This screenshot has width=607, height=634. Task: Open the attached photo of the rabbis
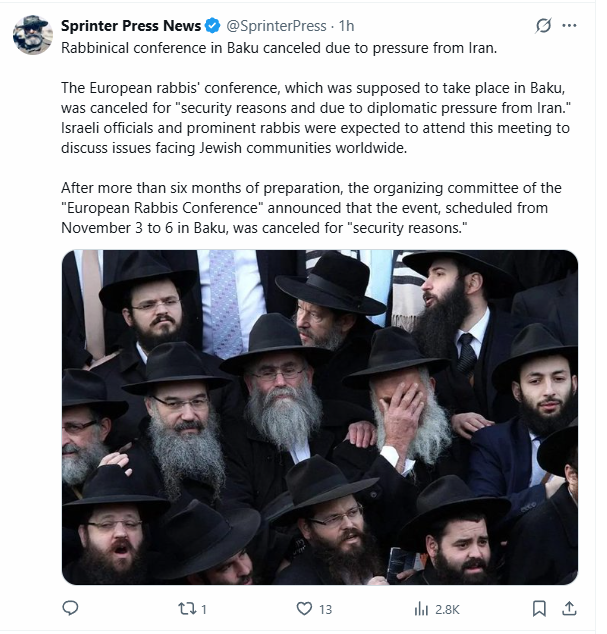[x=319, y=417]
